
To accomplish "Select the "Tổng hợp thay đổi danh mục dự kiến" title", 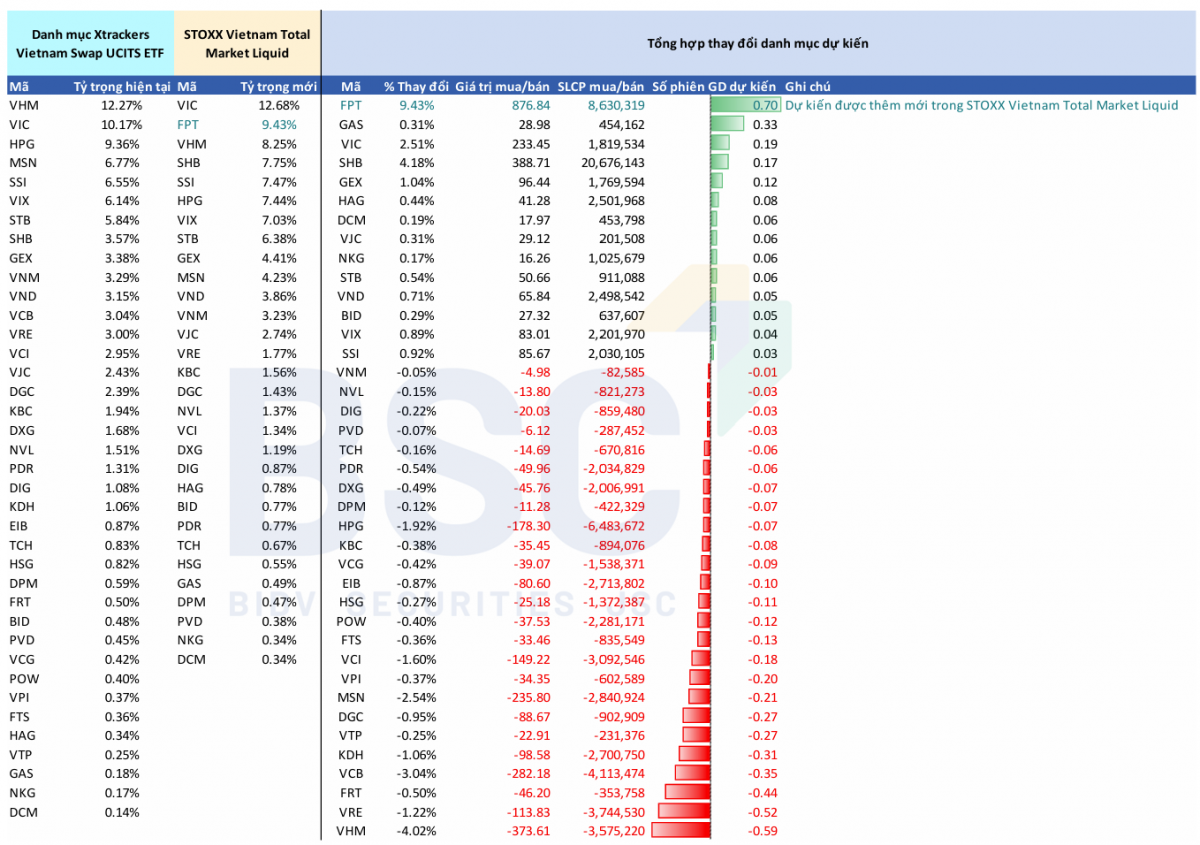I will coord(758,43).
